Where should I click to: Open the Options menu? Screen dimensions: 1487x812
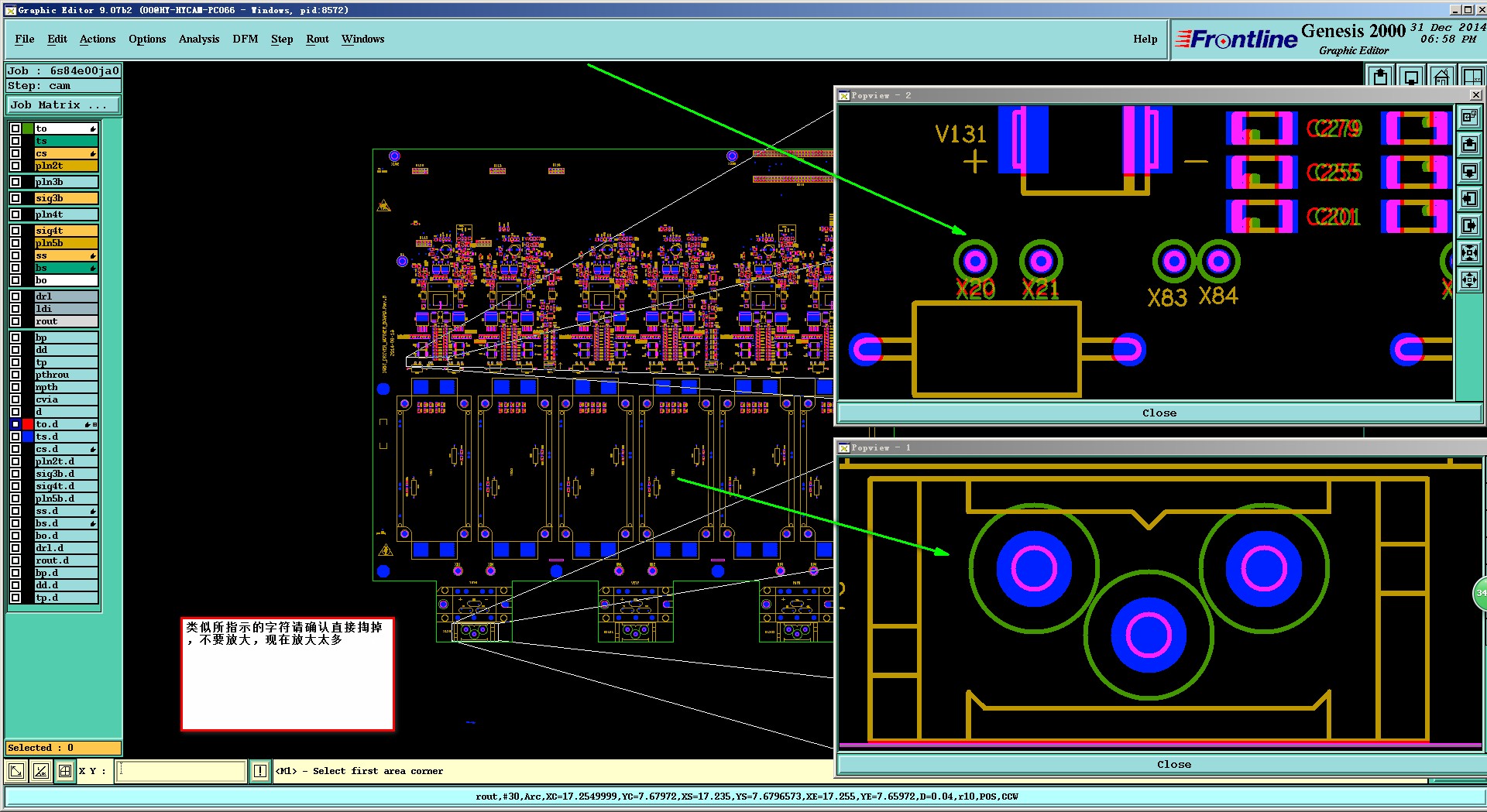pyautogui.click(x=147, y=39)
